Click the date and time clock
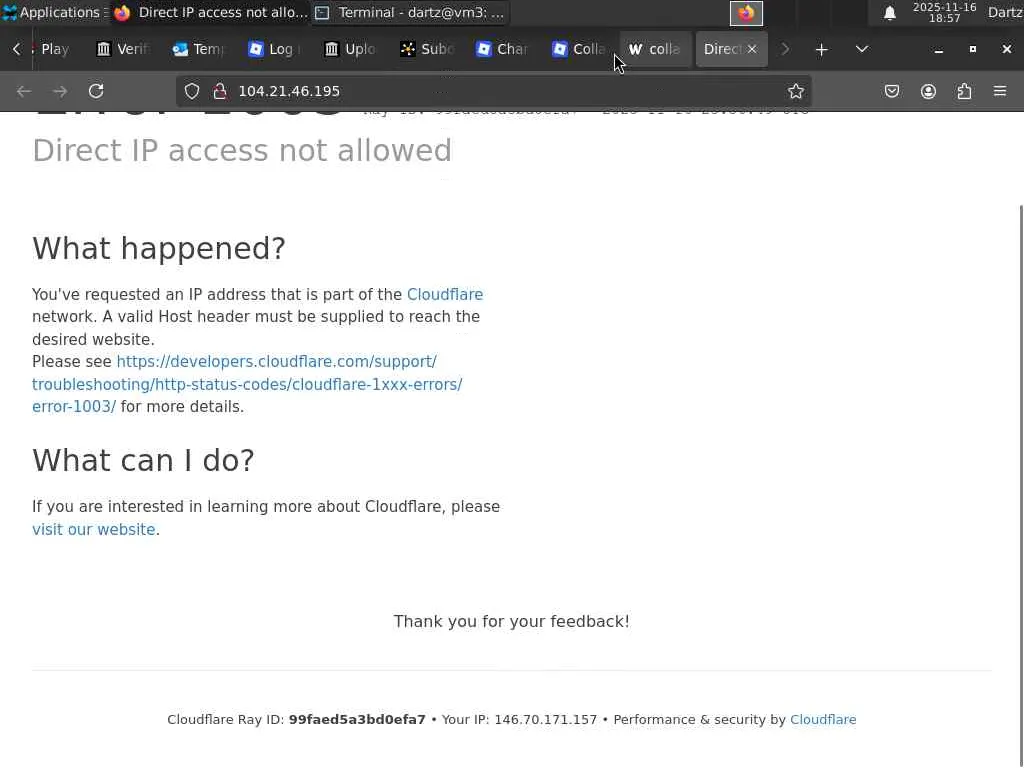The width and height of the screenshot is (1024, 768). 944,12
